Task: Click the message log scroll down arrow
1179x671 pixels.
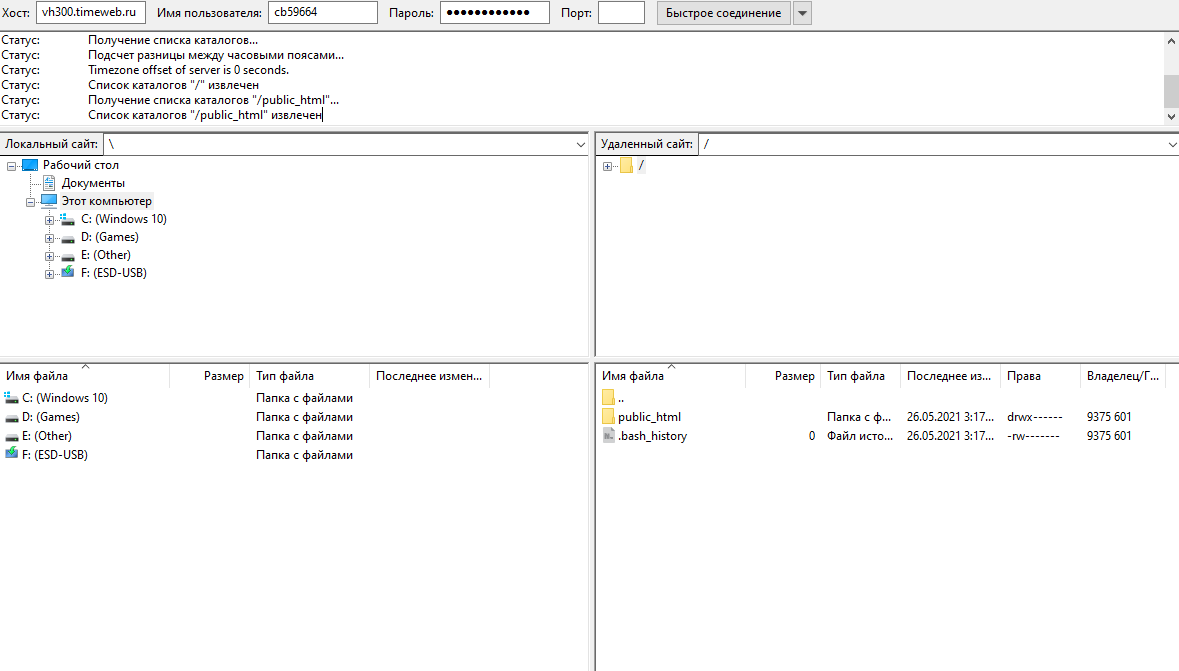Action: coord(1171,117)
